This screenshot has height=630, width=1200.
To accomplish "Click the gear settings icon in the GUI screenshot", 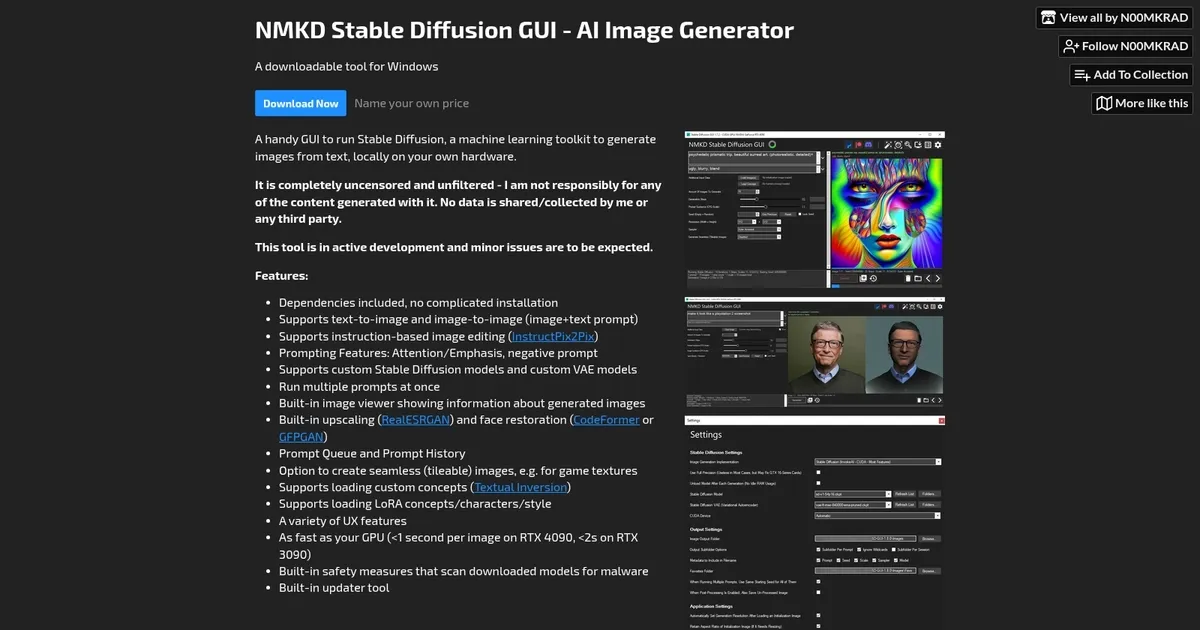I will [x=938, y=145].
